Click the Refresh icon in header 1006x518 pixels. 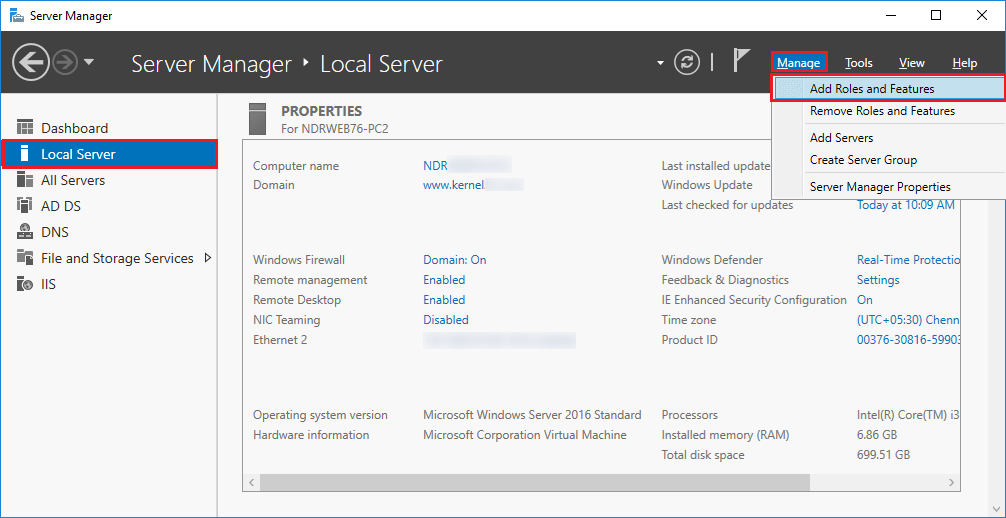[x=687, y=62]
